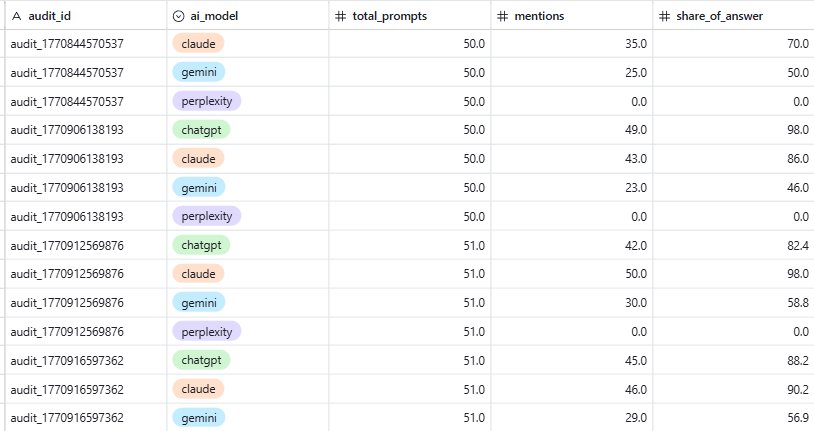The height and width of the screenshot is (431, 814).
Task: Click the share_of_answer cell showing 88.2
Action: click(733, 360)
